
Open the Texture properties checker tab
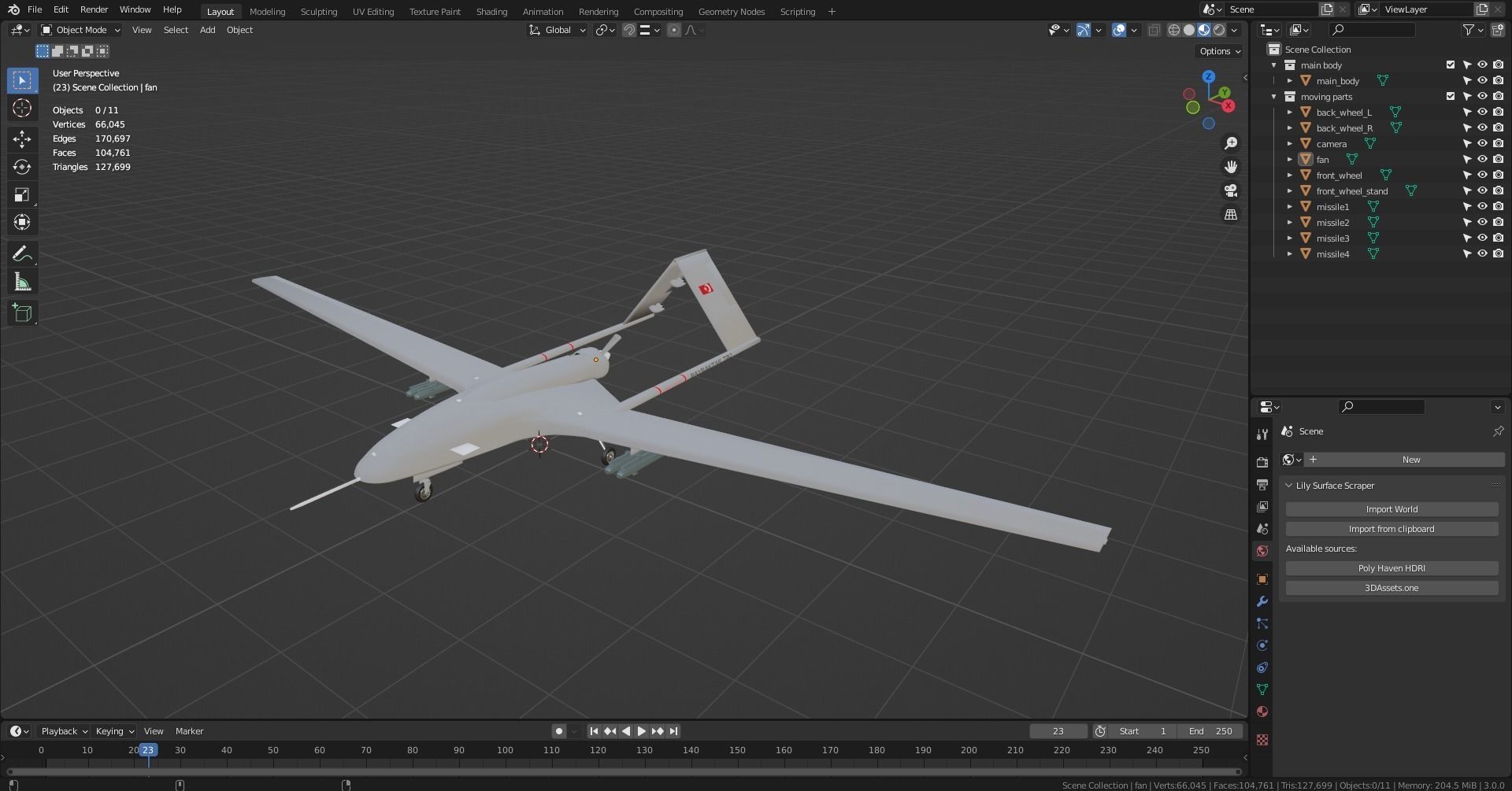tap(1262, 740)
